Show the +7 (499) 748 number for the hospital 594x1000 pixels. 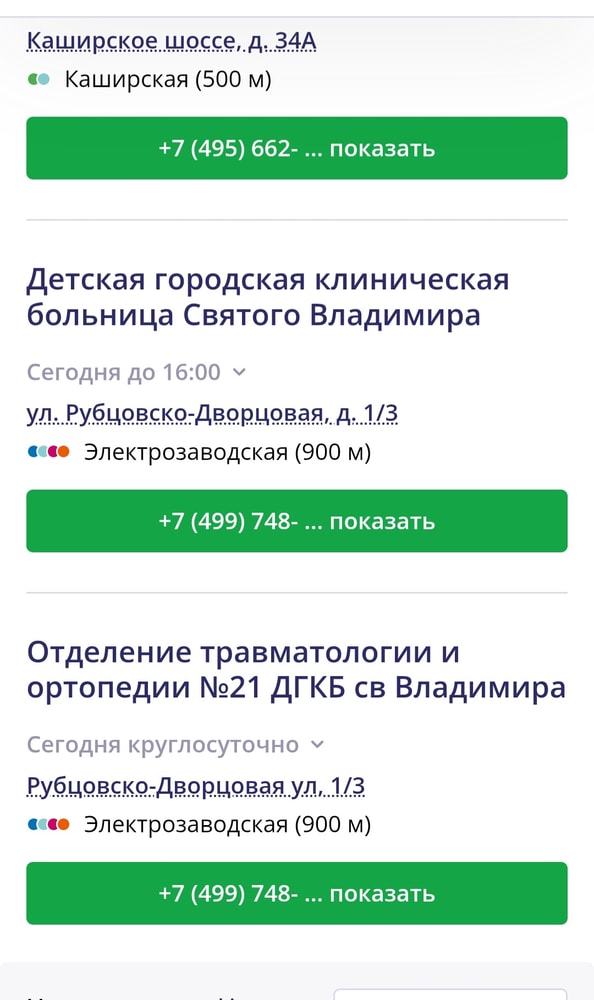coord(297,520)
